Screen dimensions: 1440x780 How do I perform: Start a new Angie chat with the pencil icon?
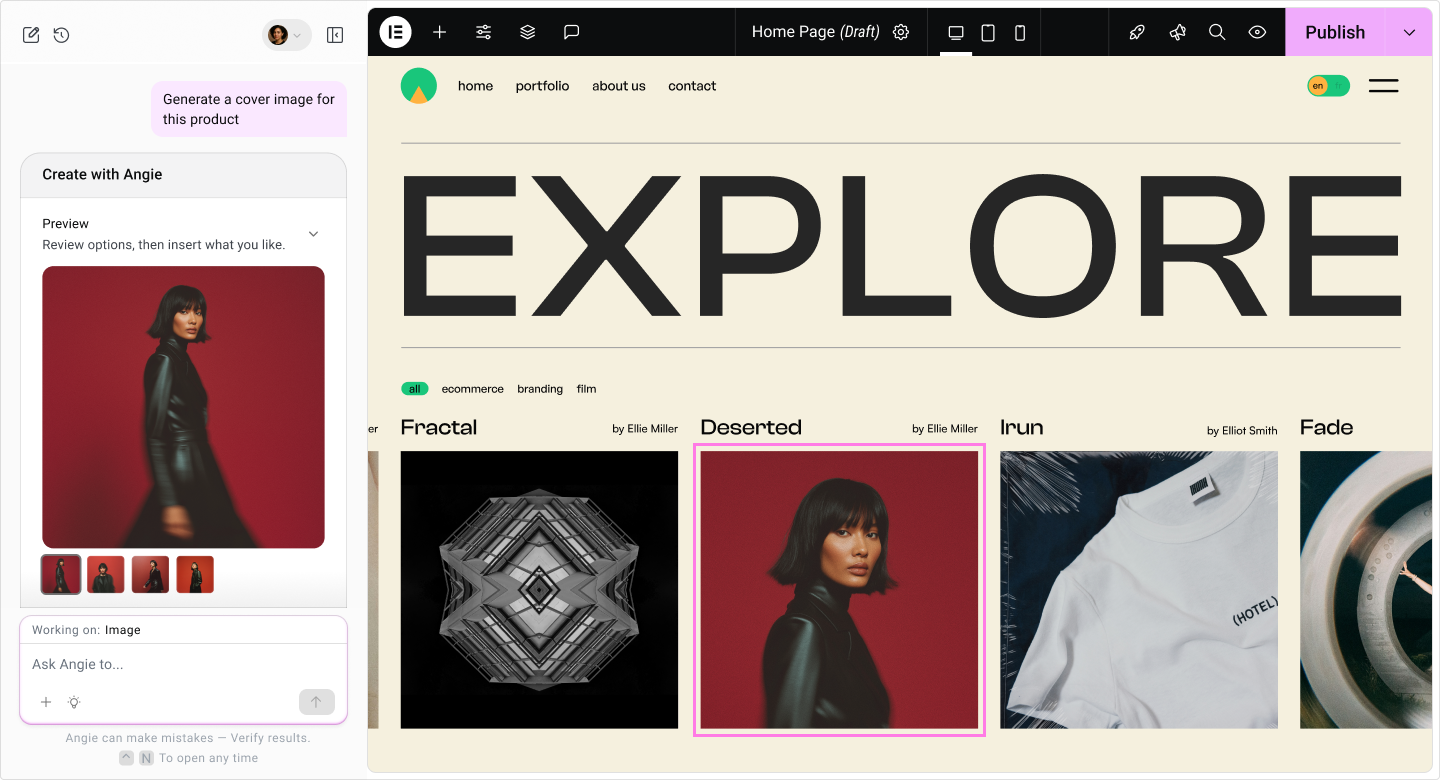31,34
